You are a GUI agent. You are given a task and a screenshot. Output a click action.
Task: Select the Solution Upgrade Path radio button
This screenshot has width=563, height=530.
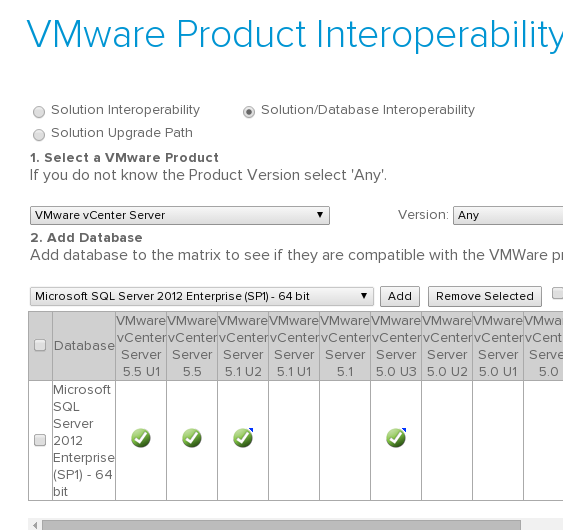click(39, 135)
